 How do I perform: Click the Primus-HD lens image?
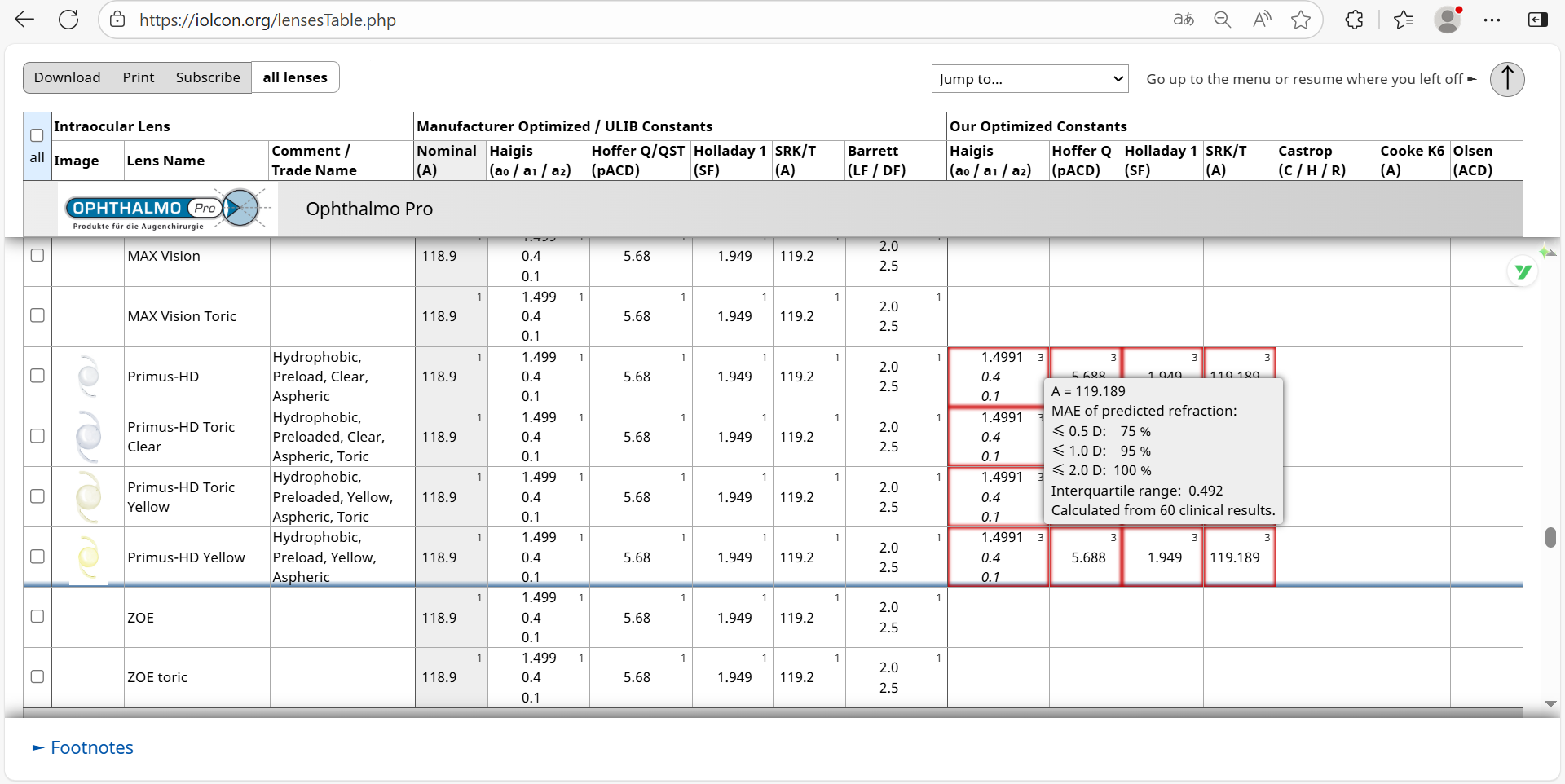88,376
